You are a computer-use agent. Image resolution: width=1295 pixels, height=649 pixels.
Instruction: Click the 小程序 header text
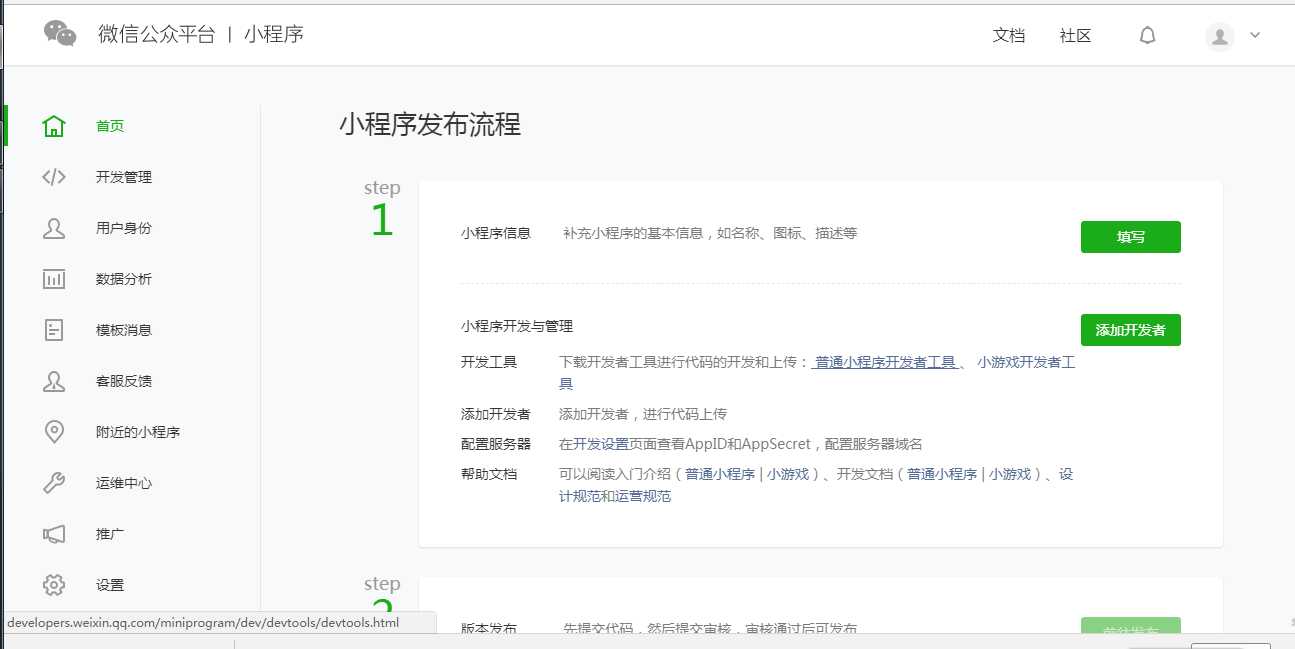[274, 35]
